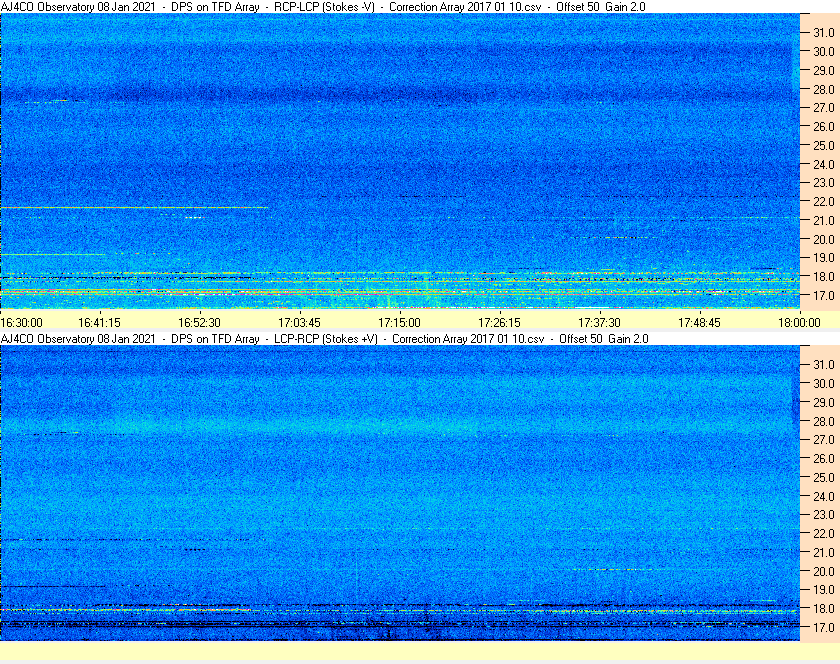
Task: Click the 17:03:45 time label
Action: pos(299,323)
